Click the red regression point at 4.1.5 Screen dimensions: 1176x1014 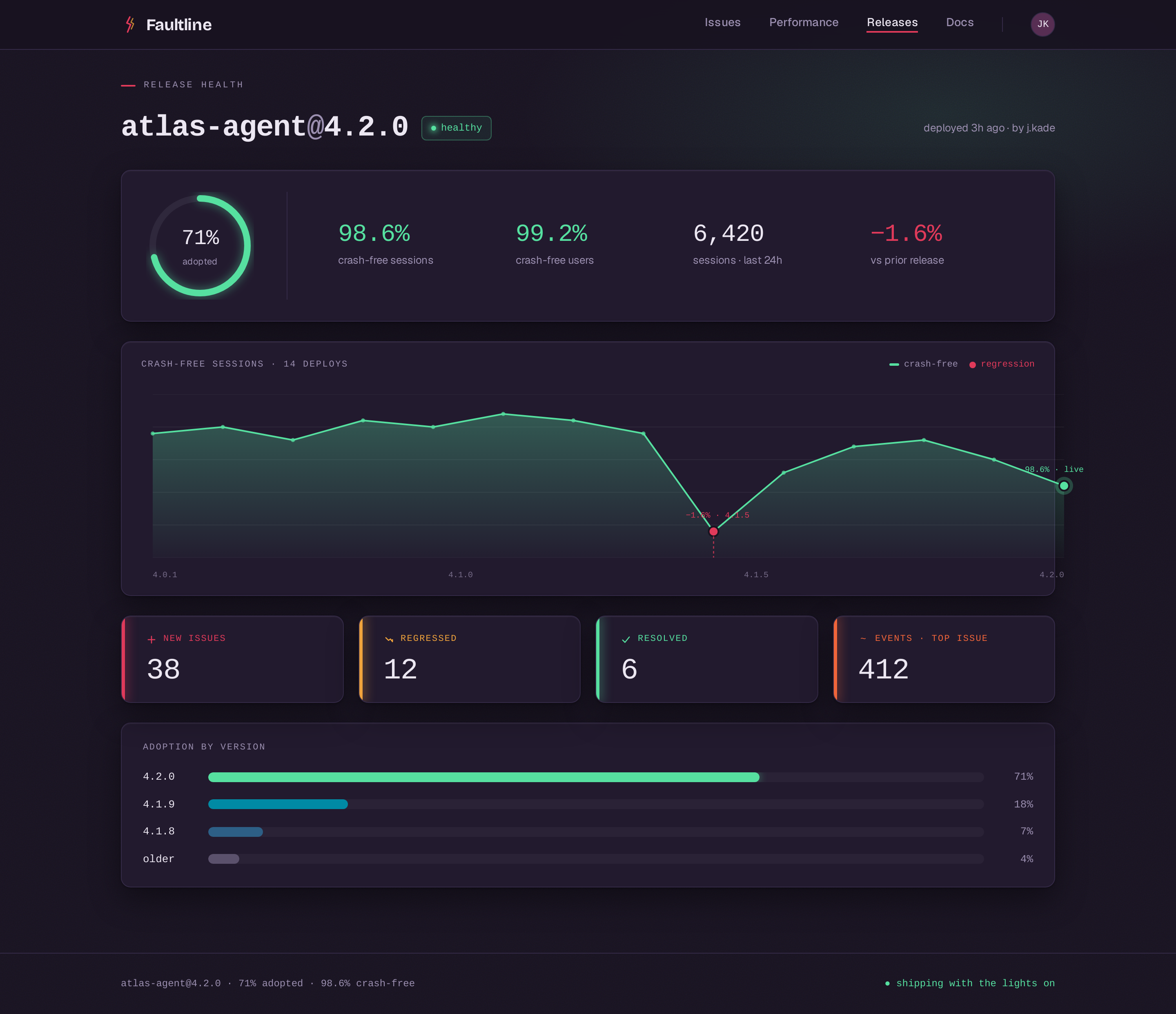tap(713, 531)
